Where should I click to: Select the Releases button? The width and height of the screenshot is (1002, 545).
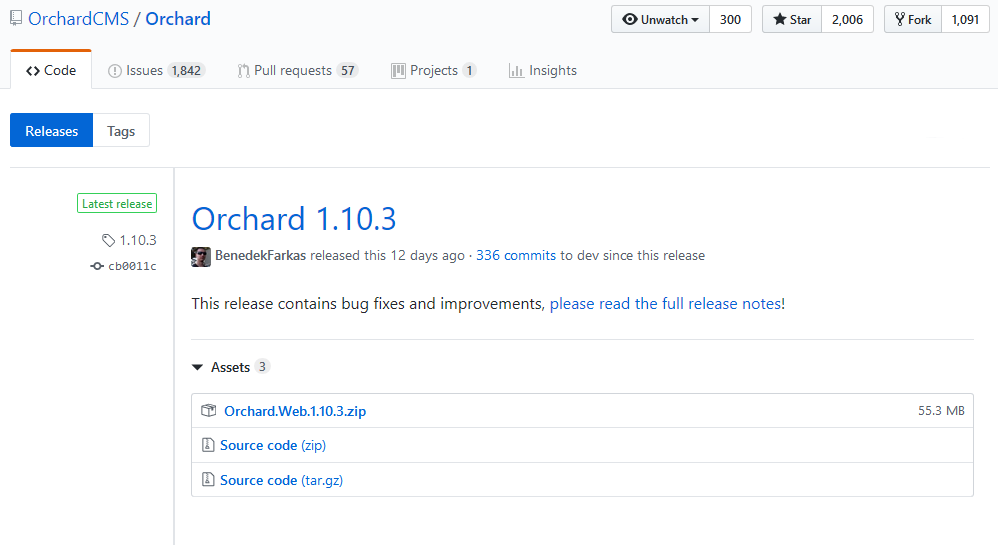pos(52,130)
